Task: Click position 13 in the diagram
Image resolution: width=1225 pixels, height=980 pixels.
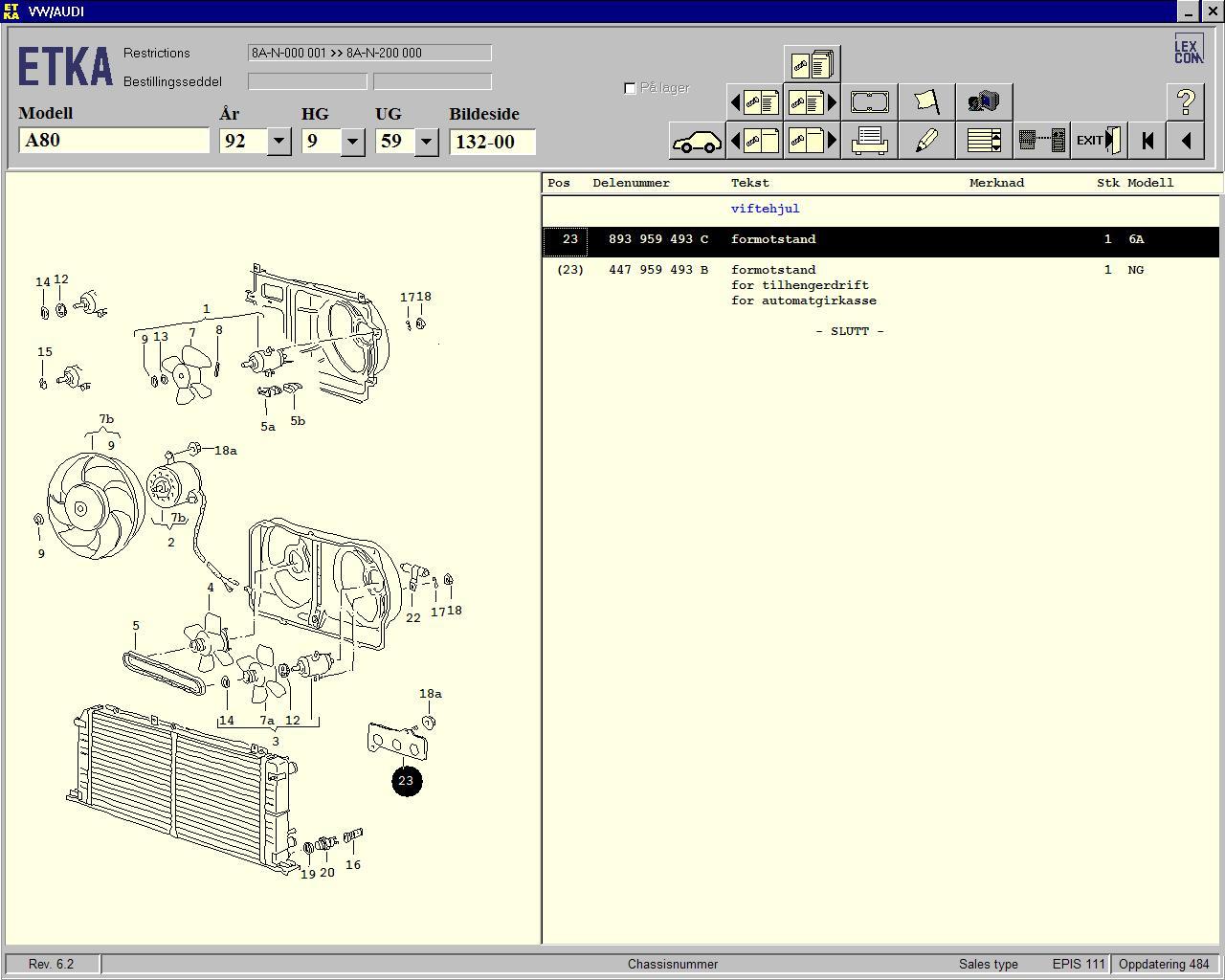Action: (x=161, y=337)
